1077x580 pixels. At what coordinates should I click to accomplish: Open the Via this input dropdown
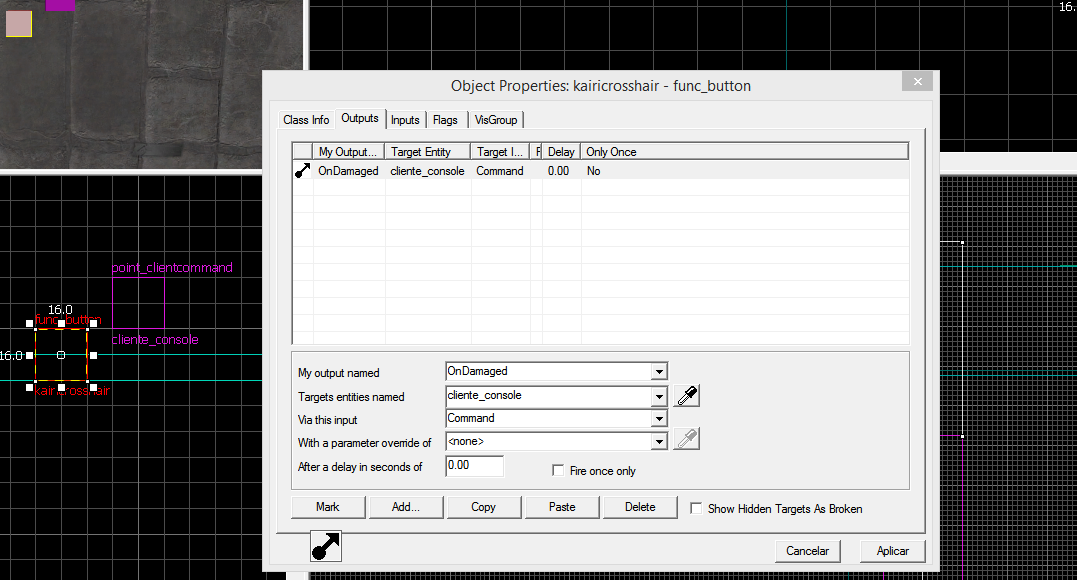click(659, 419)
